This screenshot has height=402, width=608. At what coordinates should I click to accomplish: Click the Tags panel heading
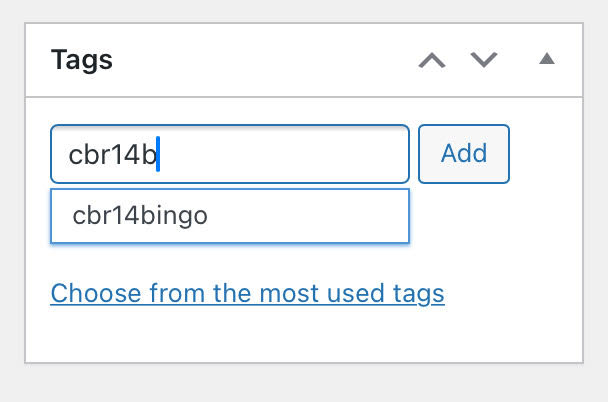click(x=82, y=60)
